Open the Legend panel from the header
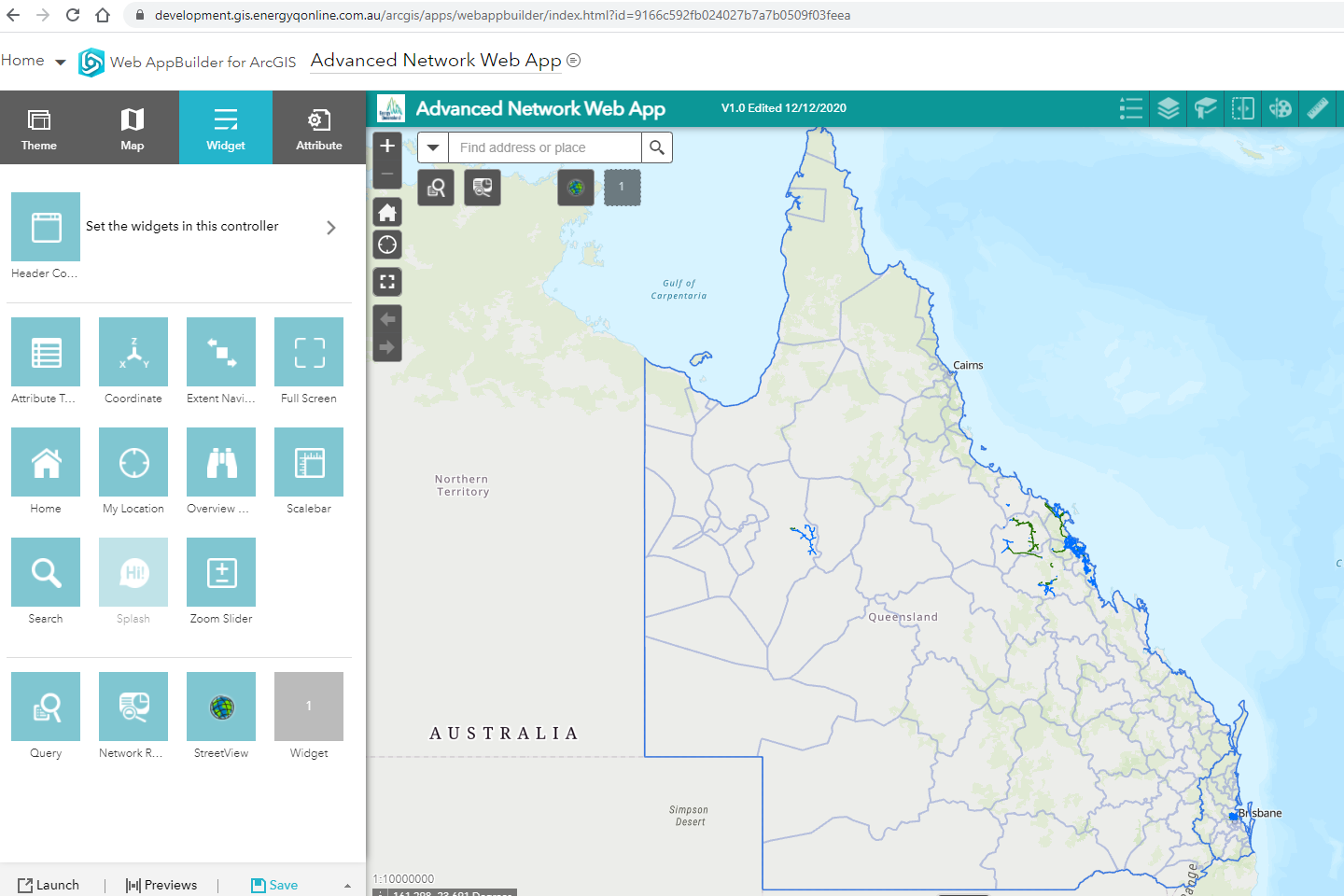This screenshot has height=896, width=1344. (1130, 108)
